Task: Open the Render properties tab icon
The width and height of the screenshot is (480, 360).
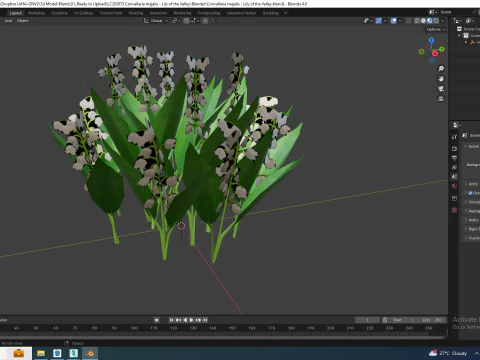Action: pyautogui.click(x=454, y=148)
